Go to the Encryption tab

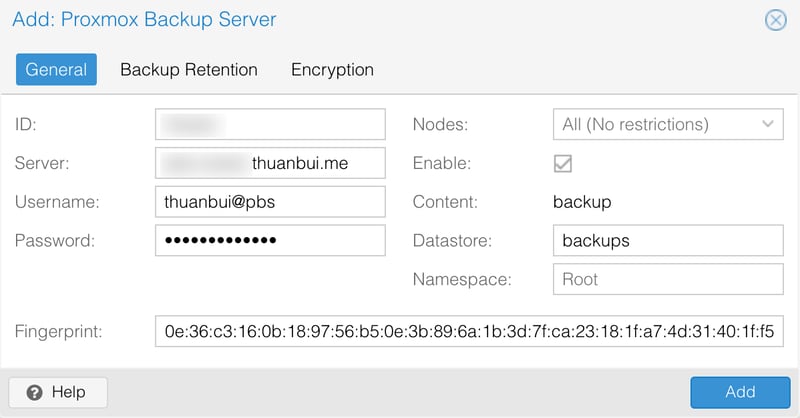pos(332,70)
